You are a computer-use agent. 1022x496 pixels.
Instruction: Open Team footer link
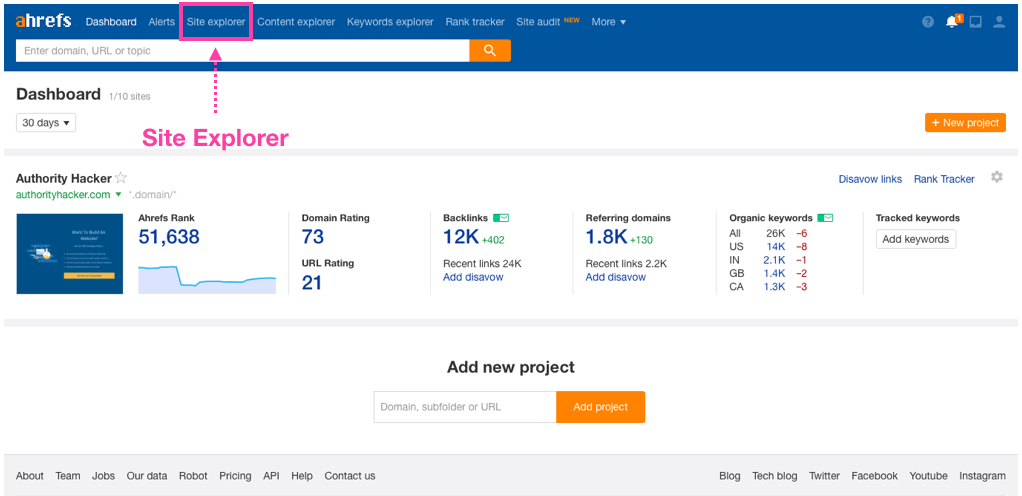coord(68,476)
